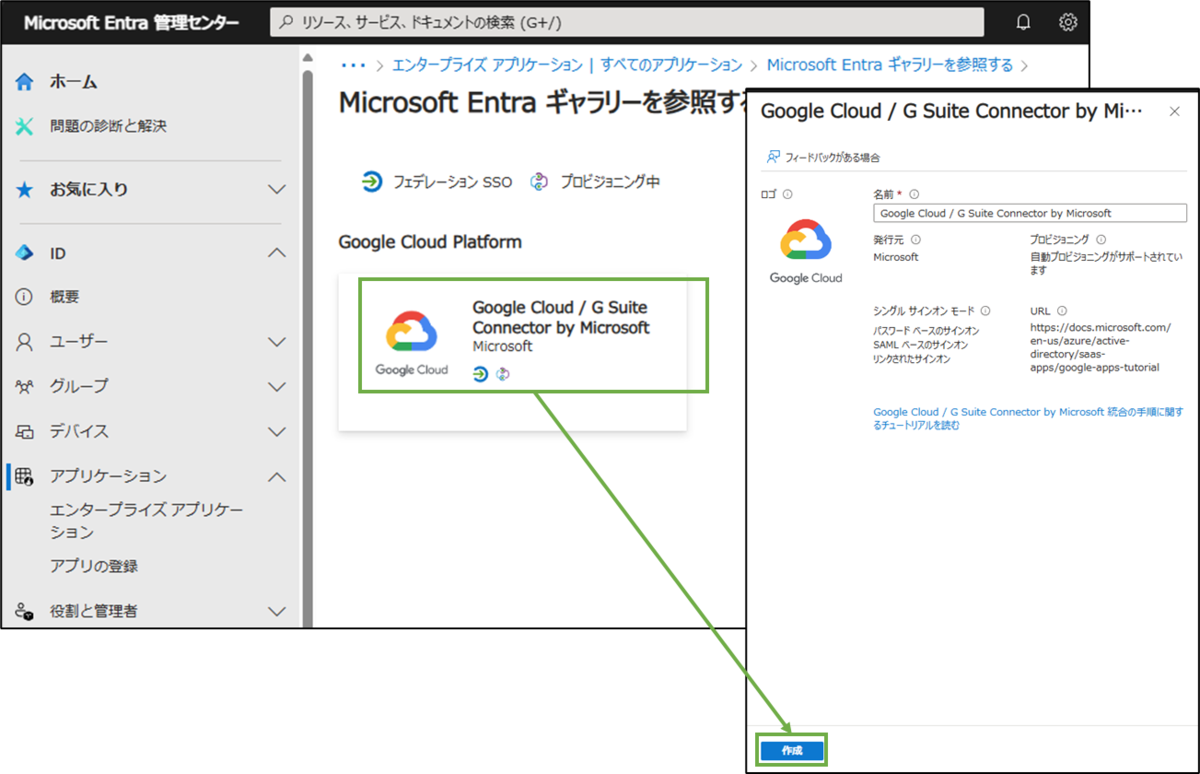The image size is (1200, 774).
Task: Select the docs.microsoft.com URL text
Action: 1100,347
